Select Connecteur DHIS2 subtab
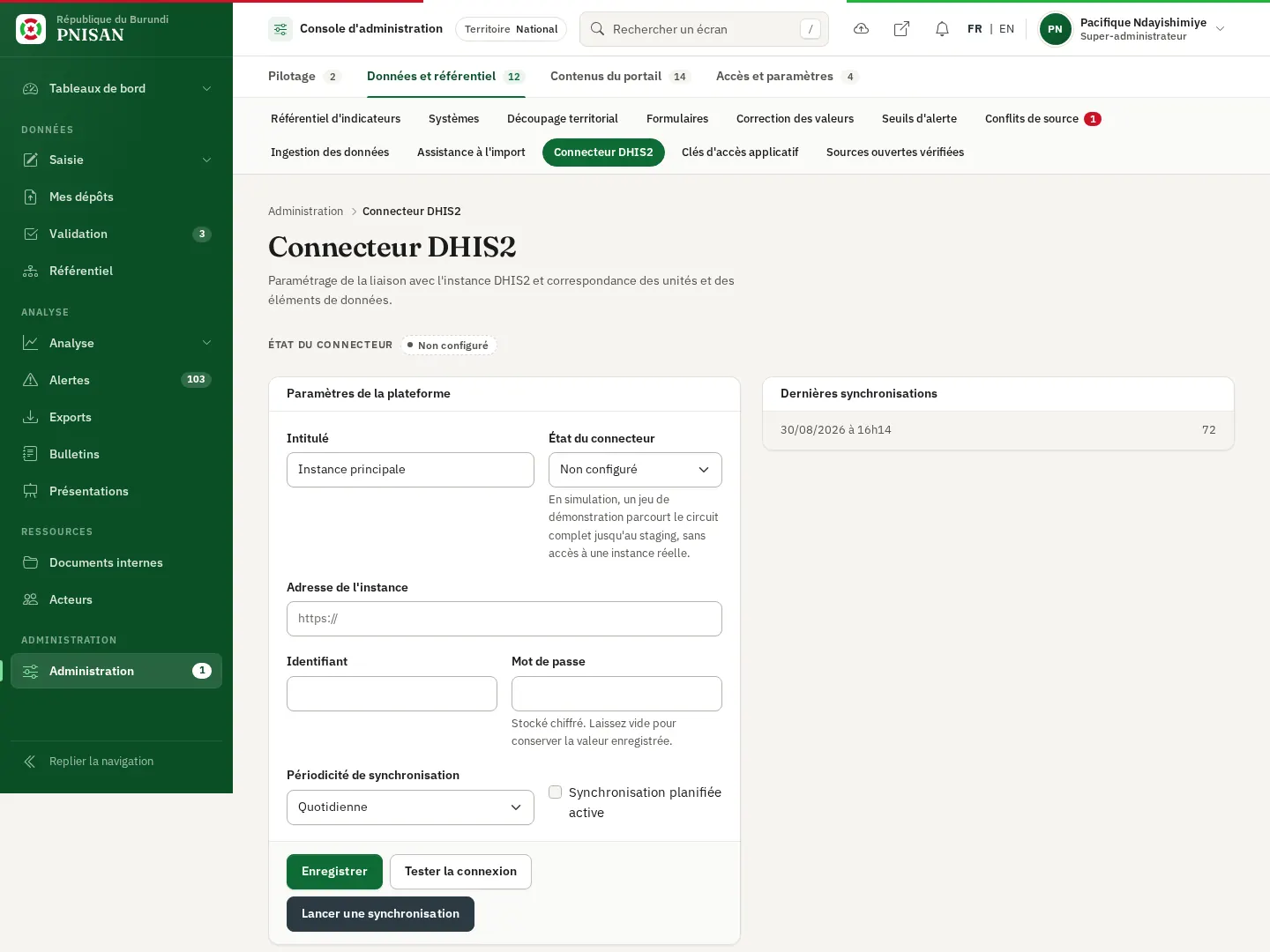 click(603, 152)
